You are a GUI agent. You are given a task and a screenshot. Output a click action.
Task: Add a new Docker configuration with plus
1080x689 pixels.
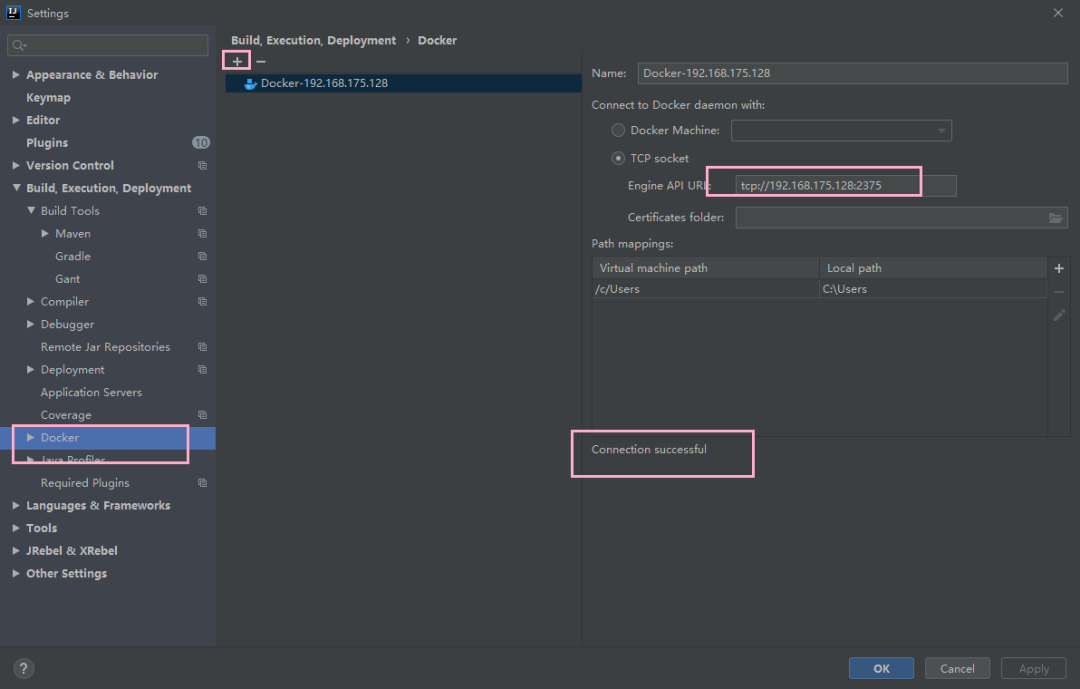pos(237,61)
